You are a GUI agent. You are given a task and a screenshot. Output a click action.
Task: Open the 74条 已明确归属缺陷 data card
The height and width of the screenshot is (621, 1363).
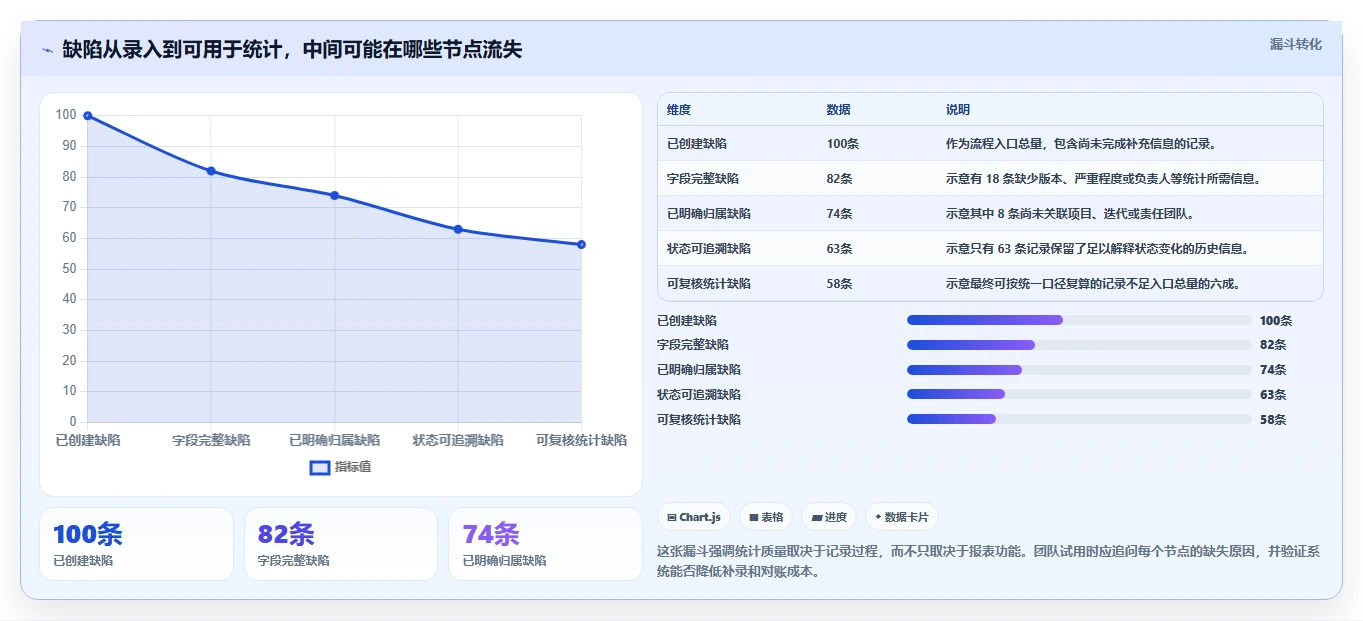(x=545, y=544)
